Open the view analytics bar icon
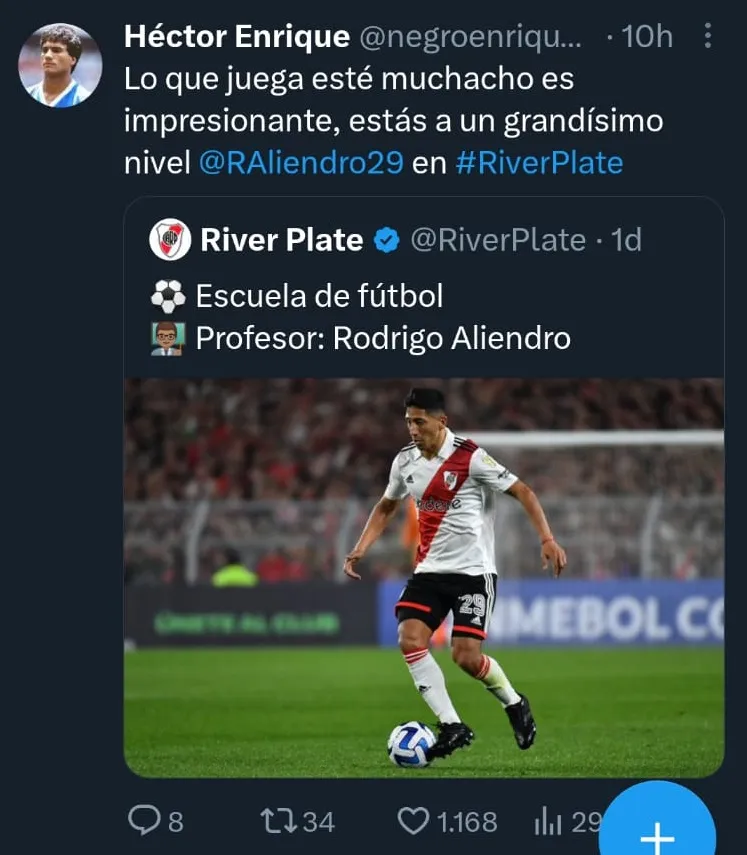The image size is (747, 855). tap(548, 821)
